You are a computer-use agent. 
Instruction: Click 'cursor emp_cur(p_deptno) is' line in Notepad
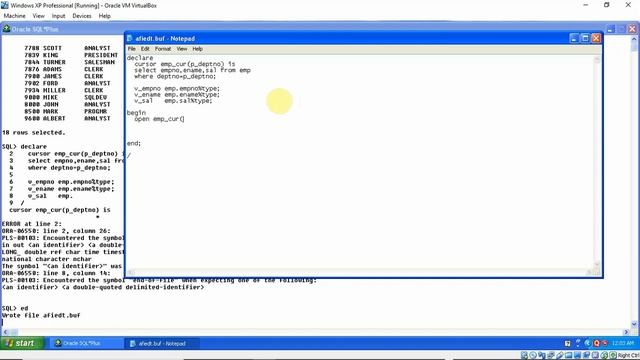click(184, 64)
